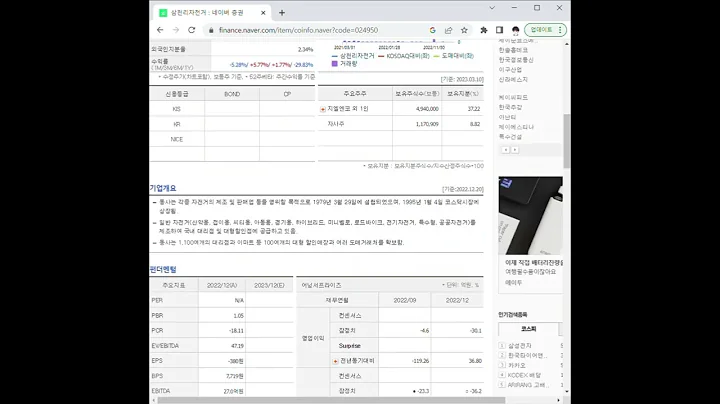Toggle the Chrome side panel

499,30
